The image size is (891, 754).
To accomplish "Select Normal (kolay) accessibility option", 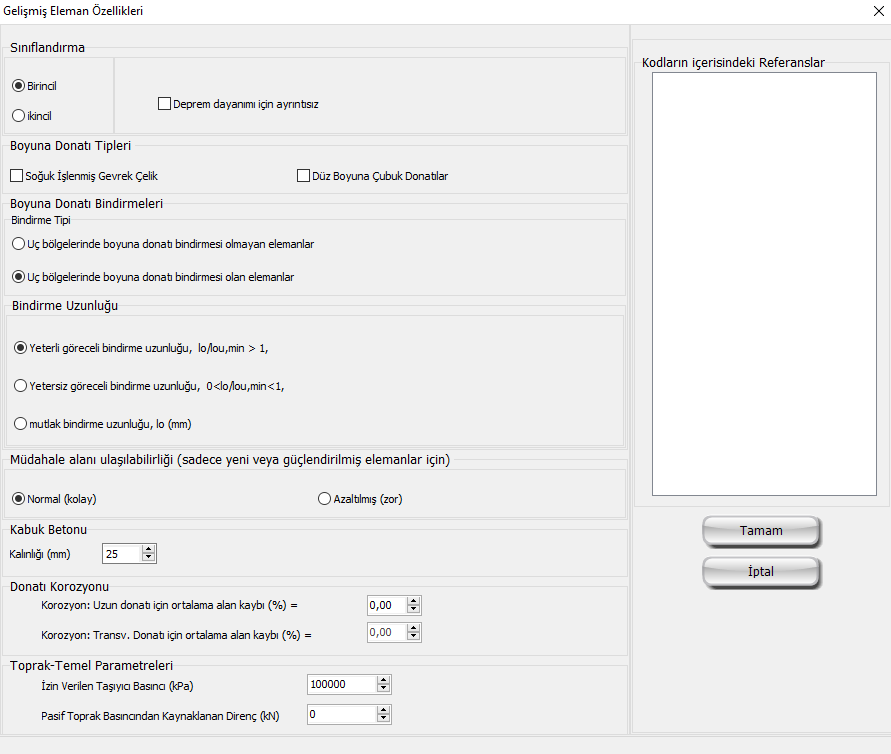I will pos(18,498).
